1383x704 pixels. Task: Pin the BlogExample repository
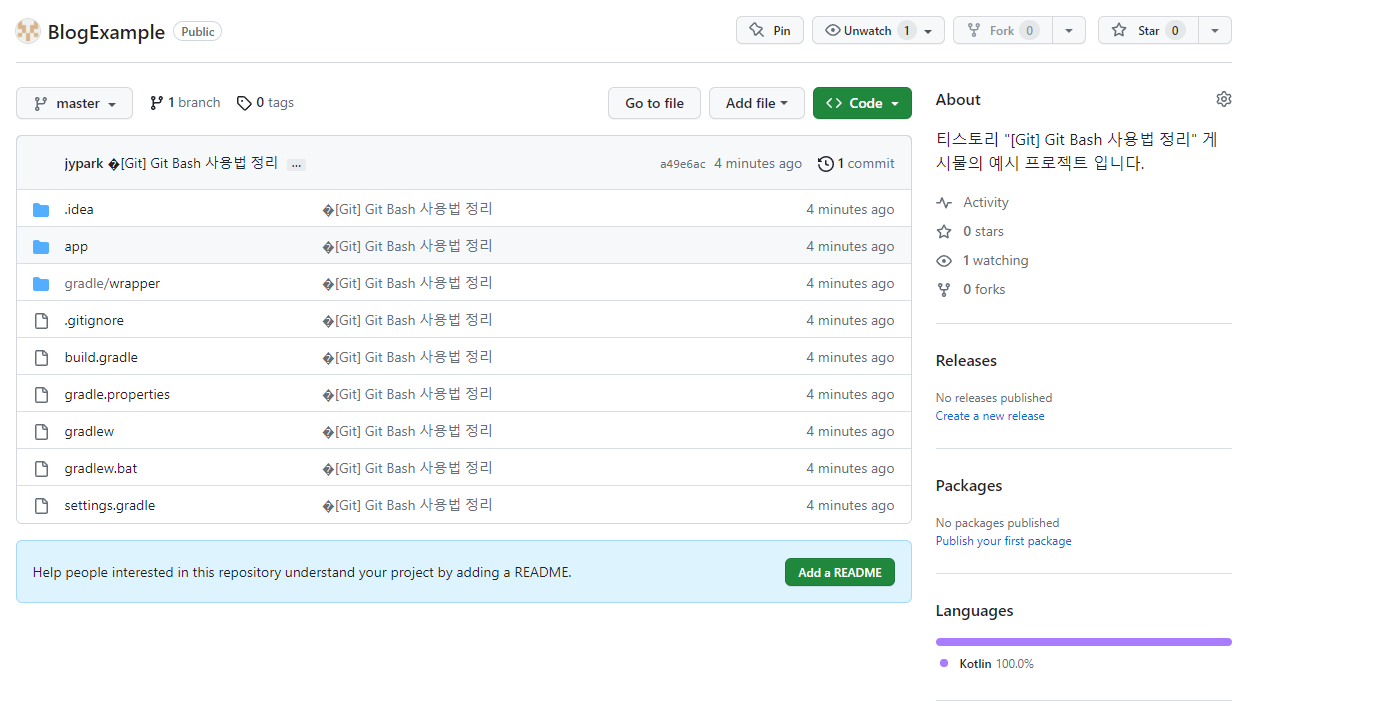(770, 31)
